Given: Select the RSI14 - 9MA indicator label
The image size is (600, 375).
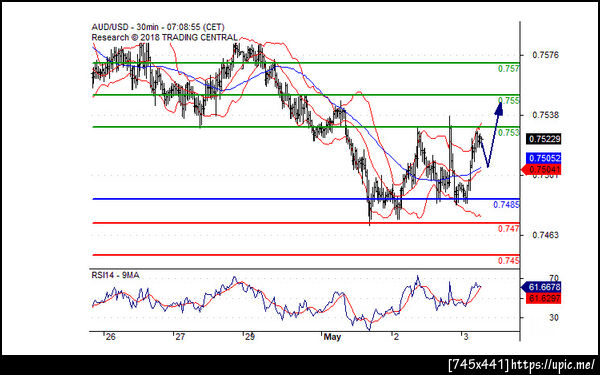Looking at the screenshot, I should 116,275.
